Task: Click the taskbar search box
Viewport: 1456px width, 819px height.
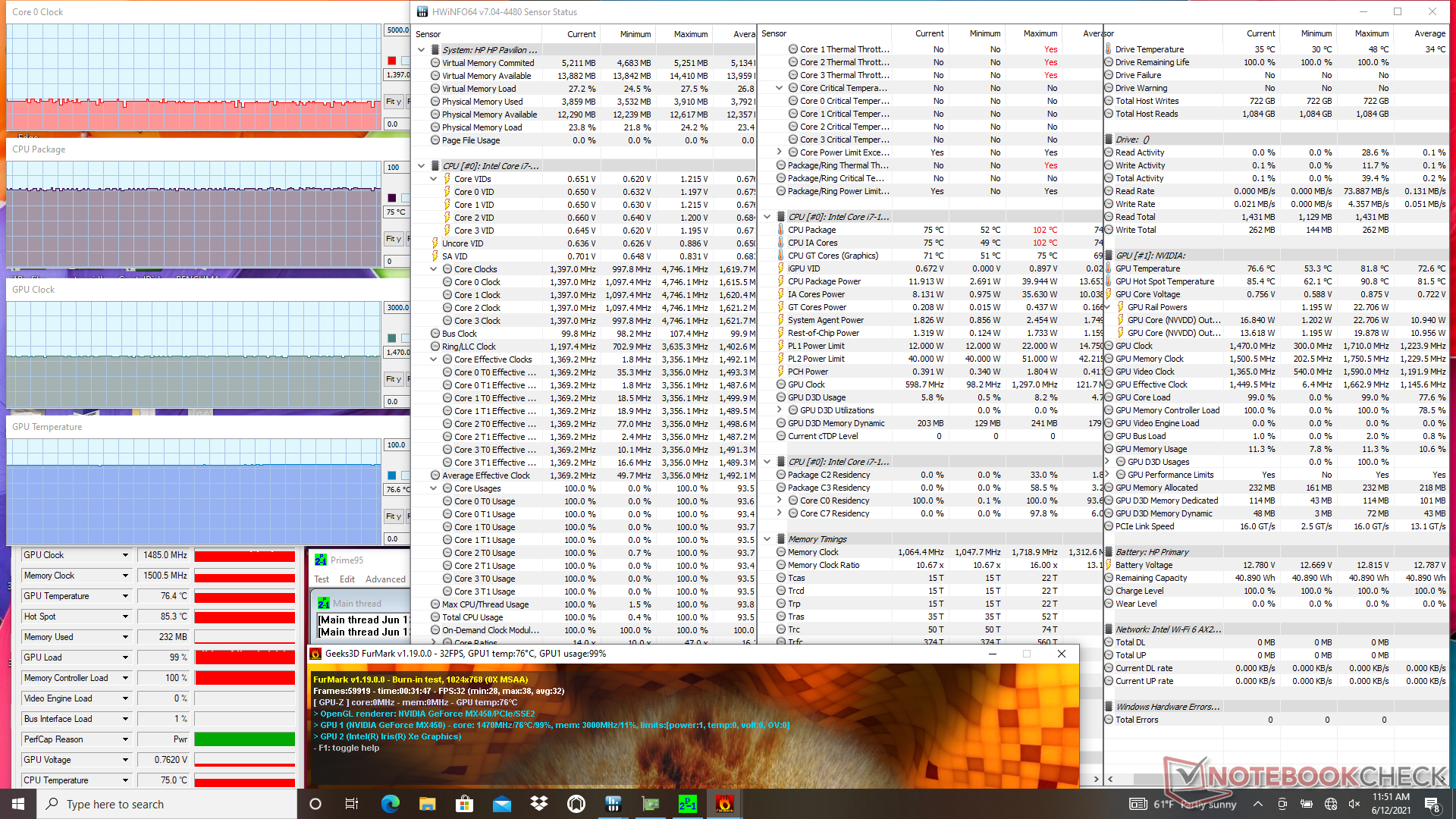Action: (x=167, y=804)
